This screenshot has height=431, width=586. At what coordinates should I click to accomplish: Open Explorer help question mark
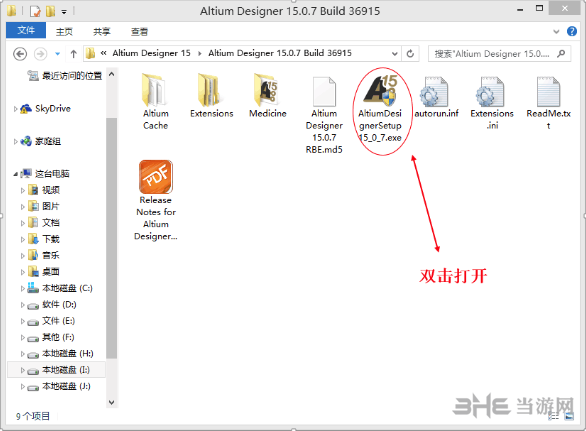[x=571, y=31]
